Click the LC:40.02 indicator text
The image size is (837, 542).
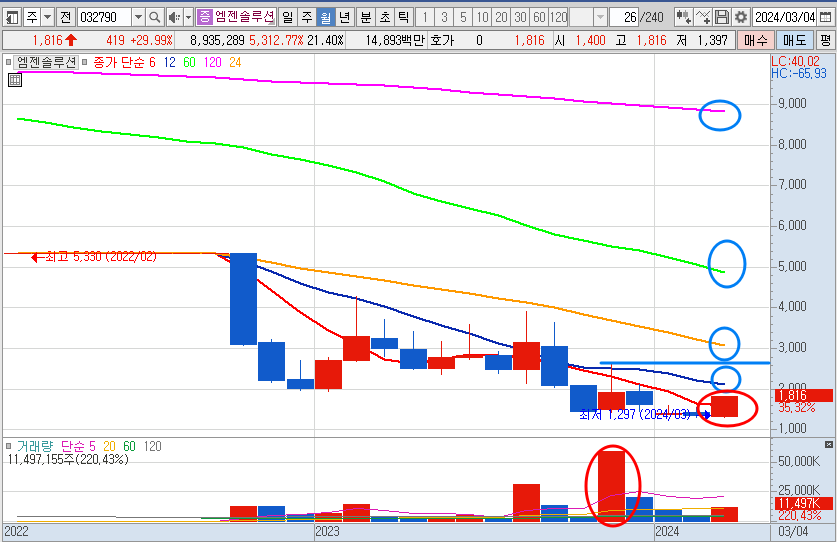(x=795, y=61)
